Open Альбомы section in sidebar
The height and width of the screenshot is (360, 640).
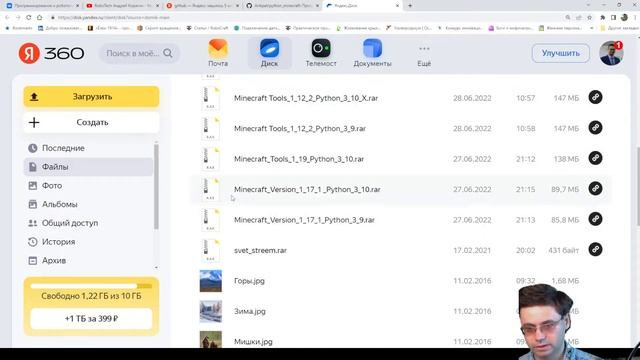click(88, 204)
